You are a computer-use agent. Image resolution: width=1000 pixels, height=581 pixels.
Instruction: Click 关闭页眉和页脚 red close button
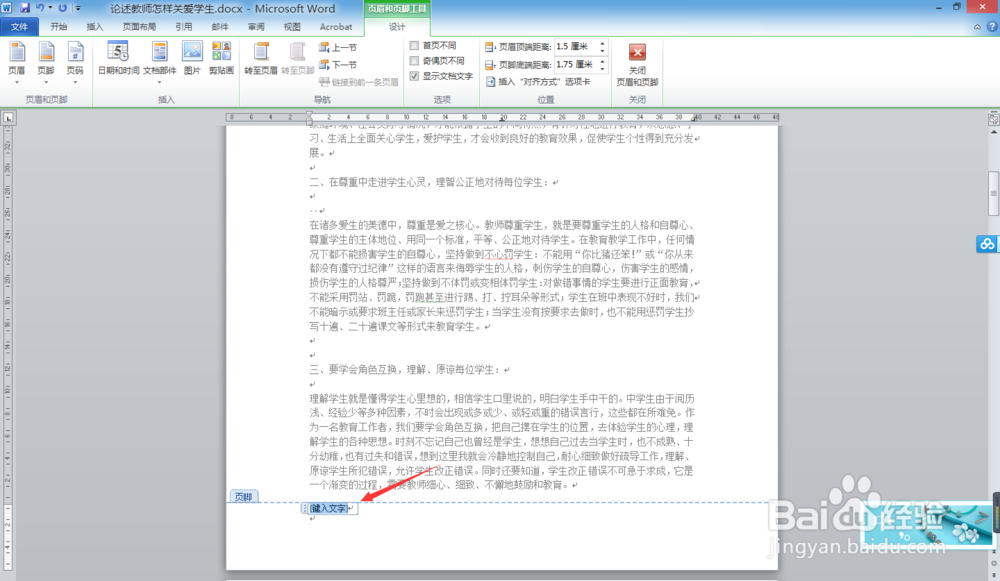pyautogui.click(x=637, y=65)
